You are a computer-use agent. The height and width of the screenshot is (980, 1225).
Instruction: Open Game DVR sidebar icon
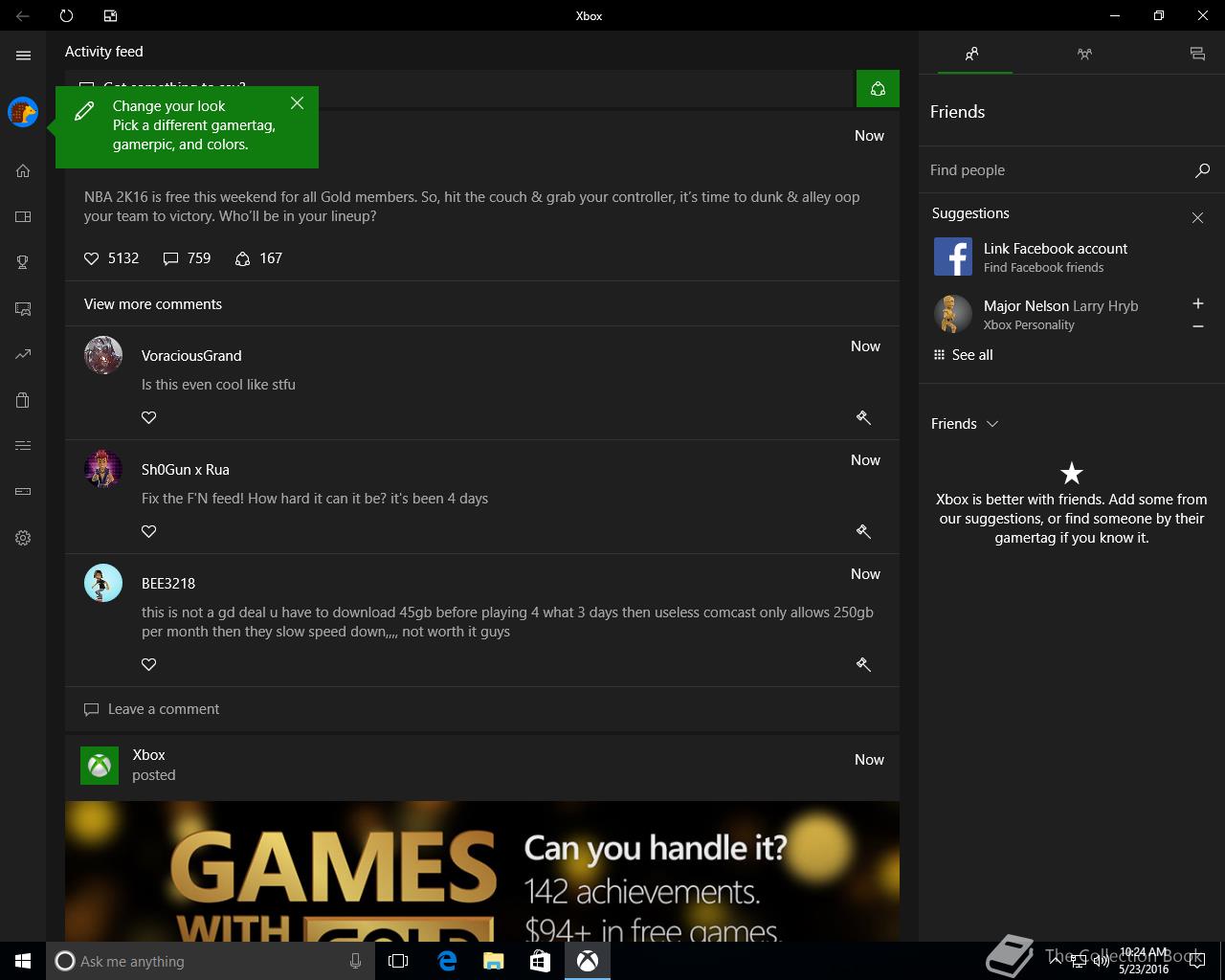click(x=23, y=308)
